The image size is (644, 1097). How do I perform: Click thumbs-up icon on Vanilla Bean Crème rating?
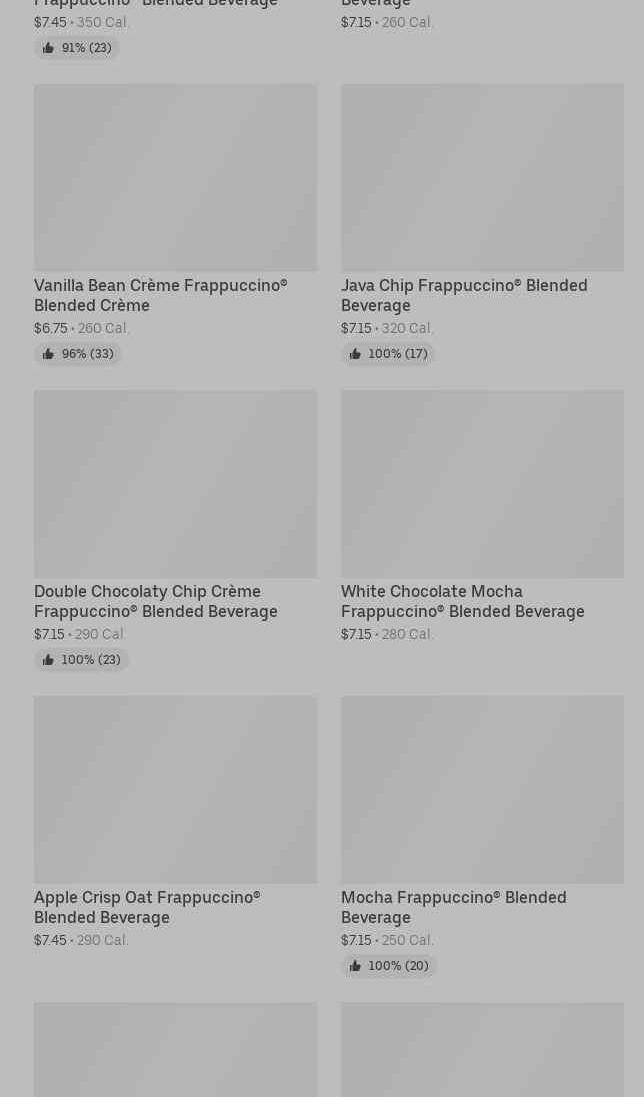[x=48, y=354]
